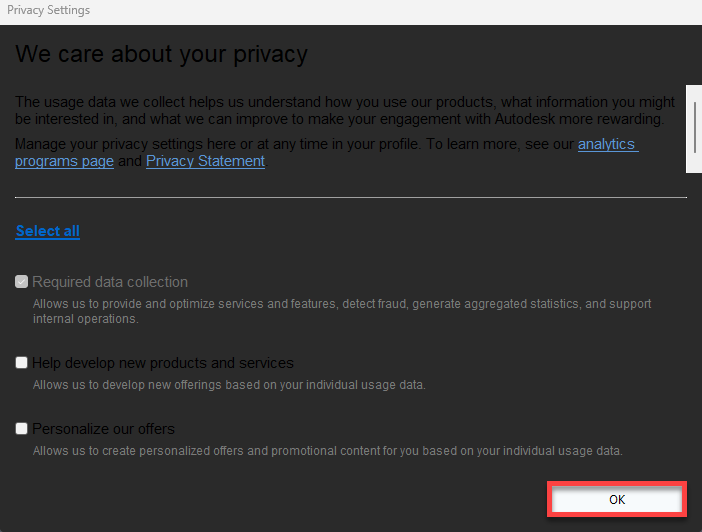Click the vertical scrollbar thumb
The width and height of the screenshot is (702, 532).
pyautogui.click(x=693, y=118)
